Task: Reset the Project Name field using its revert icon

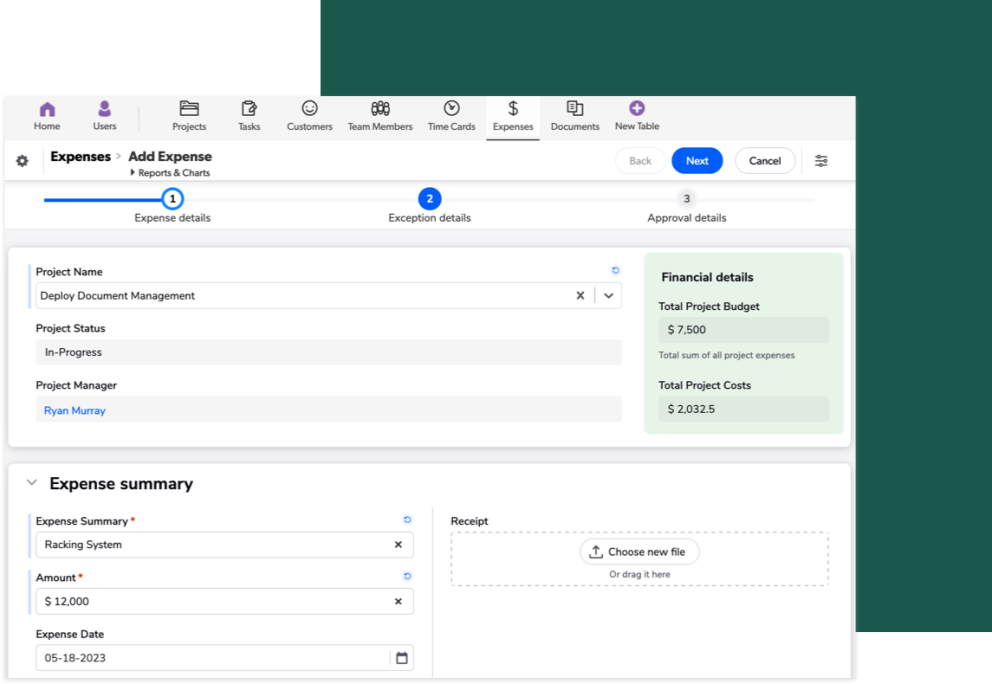Action: click(x=612, y=267)
